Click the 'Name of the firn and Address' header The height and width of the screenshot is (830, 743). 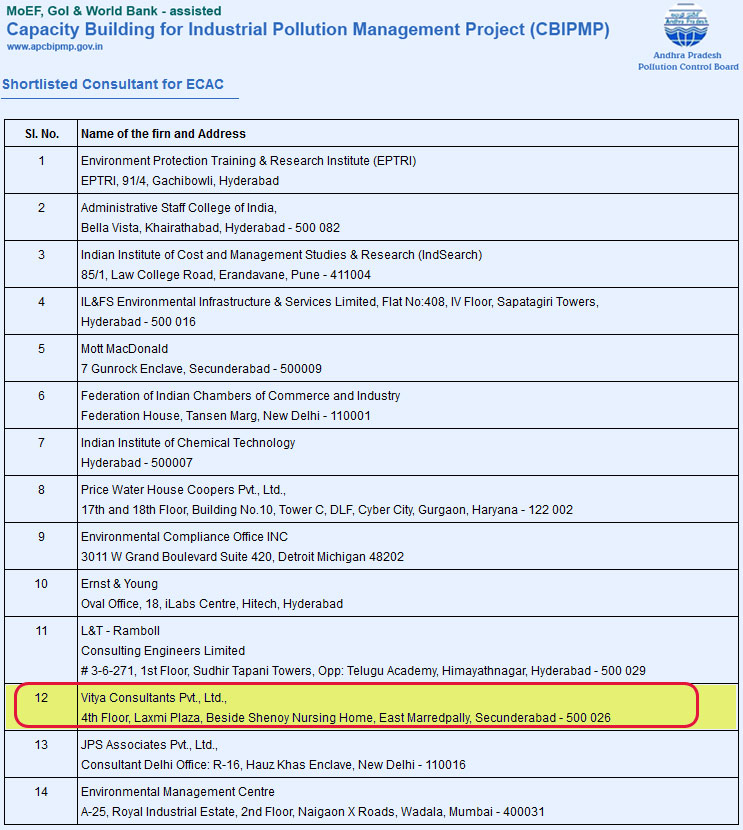click(x=163, y=134)
